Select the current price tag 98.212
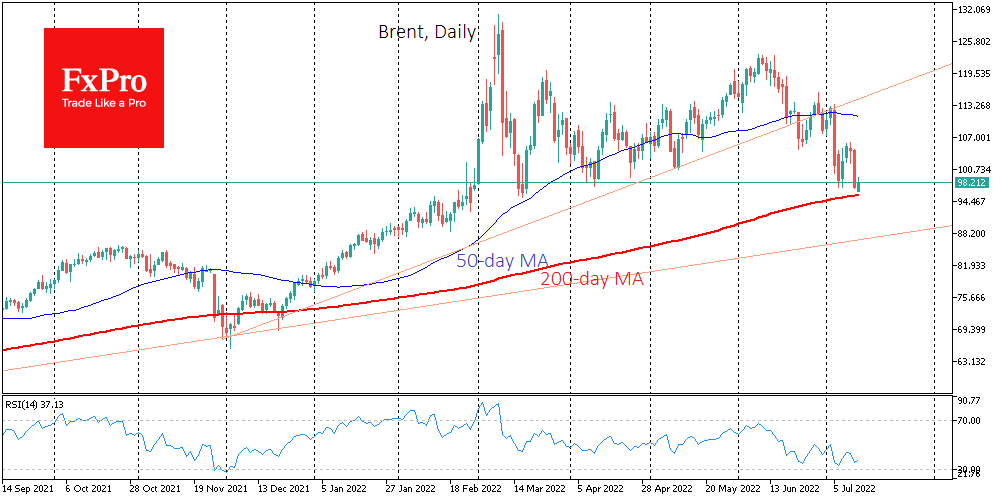This screenshot has height=500, width=1000. click(972, 183)
